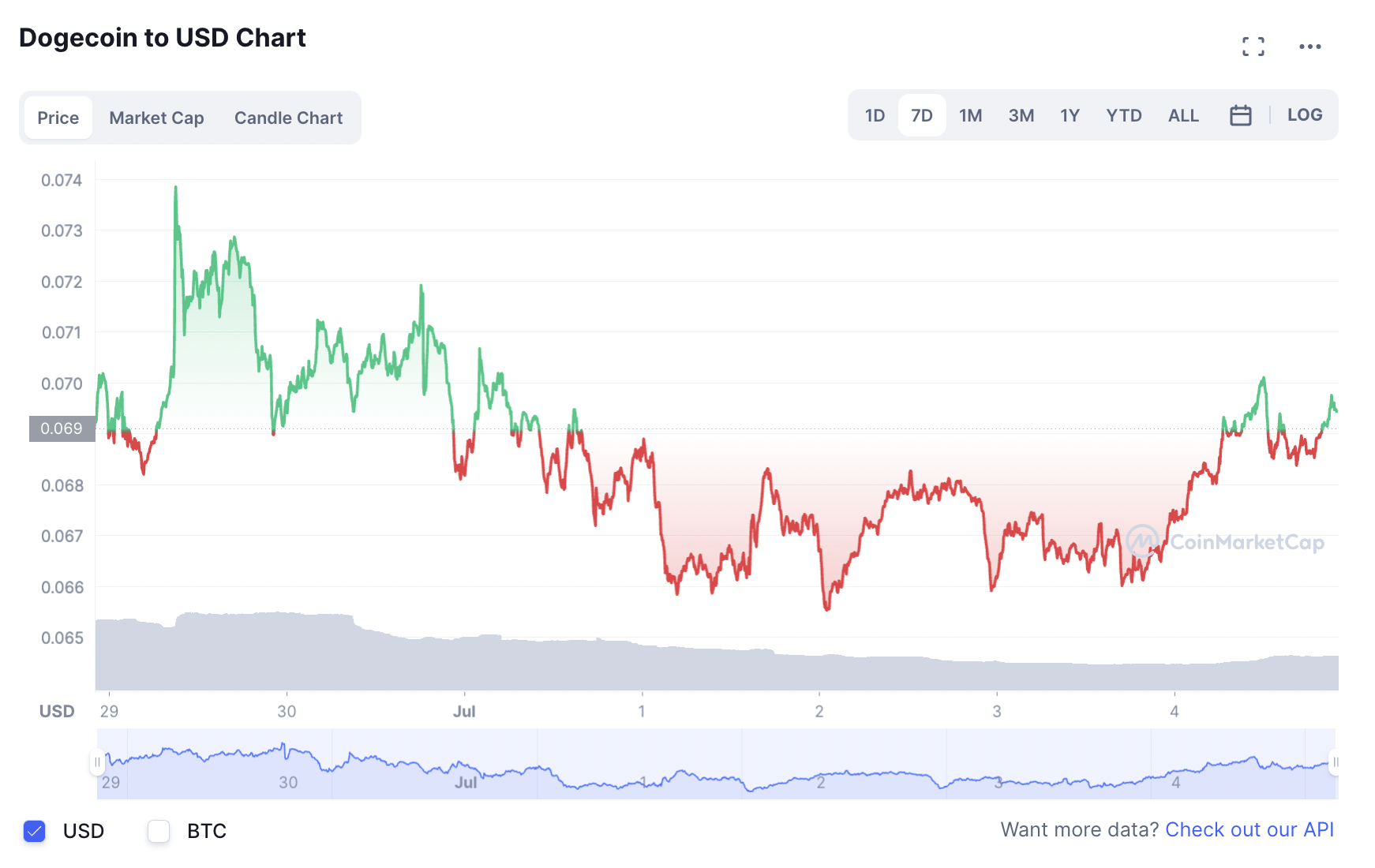Switch to the Market Cap tab
Viewport: 1375px width, 868px height.
coord(156,118)
